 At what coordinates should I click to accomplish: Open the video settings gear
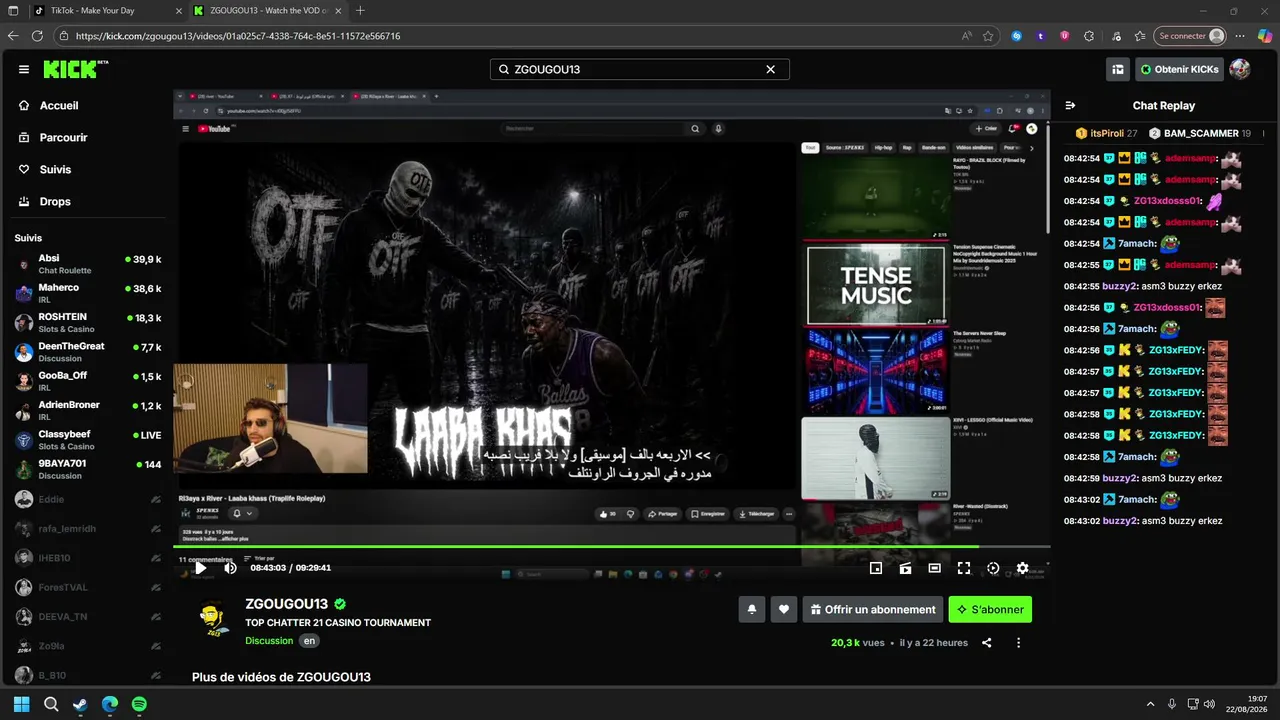(1022, 568)
